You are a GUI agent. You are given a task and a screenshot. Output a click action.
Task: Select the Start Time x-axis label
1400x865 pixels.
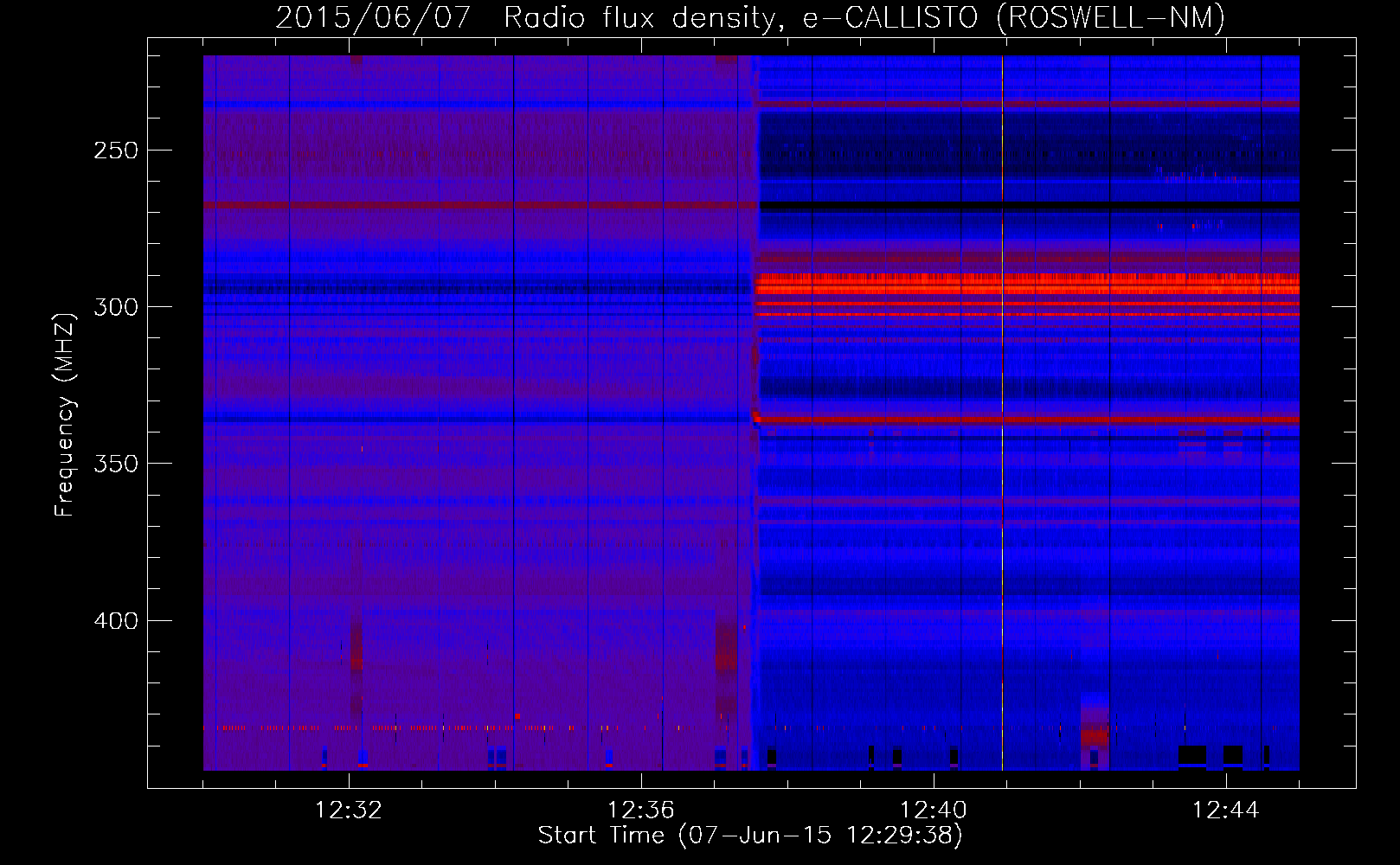pyautogui.click(x=749, y=836)
